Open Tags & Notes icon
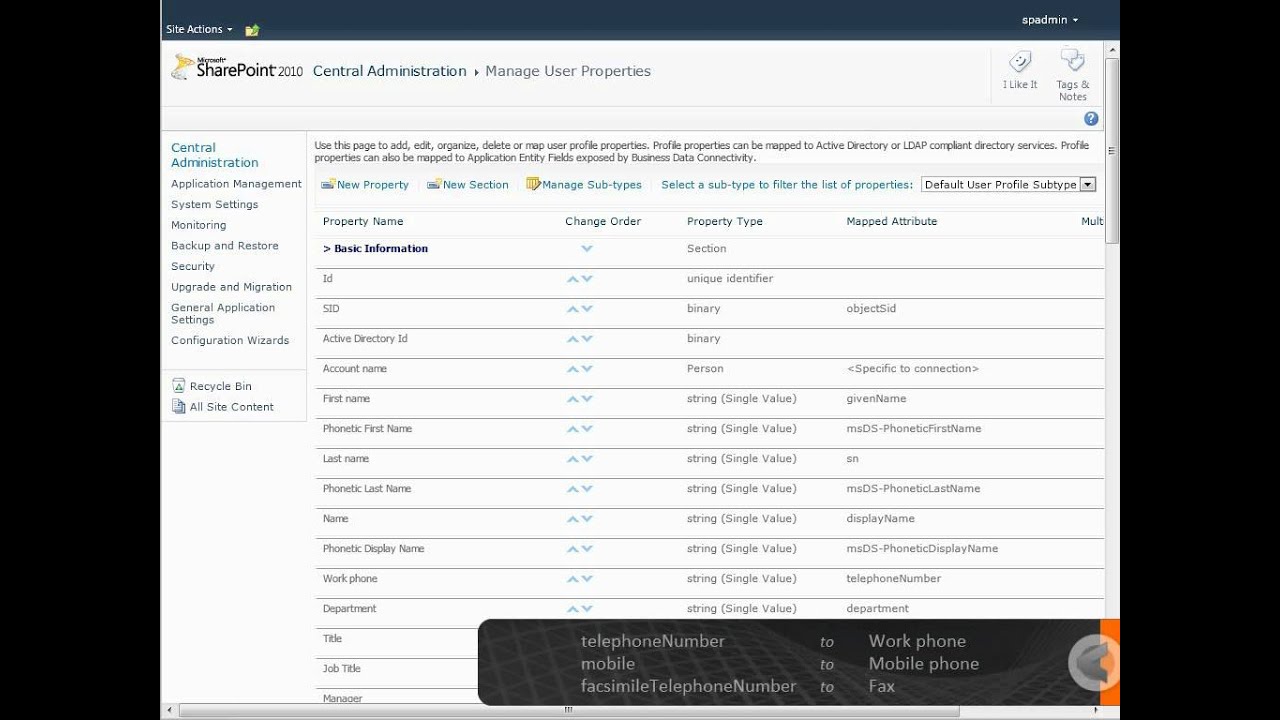Screen dimensions: 1280x720 1072,60
